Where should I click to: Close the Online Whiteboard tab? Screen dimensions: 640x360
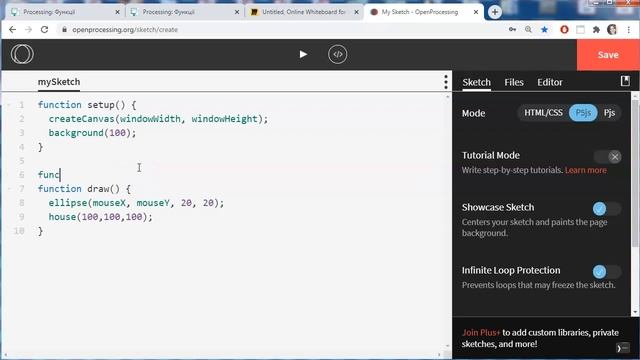pos(356,12)
